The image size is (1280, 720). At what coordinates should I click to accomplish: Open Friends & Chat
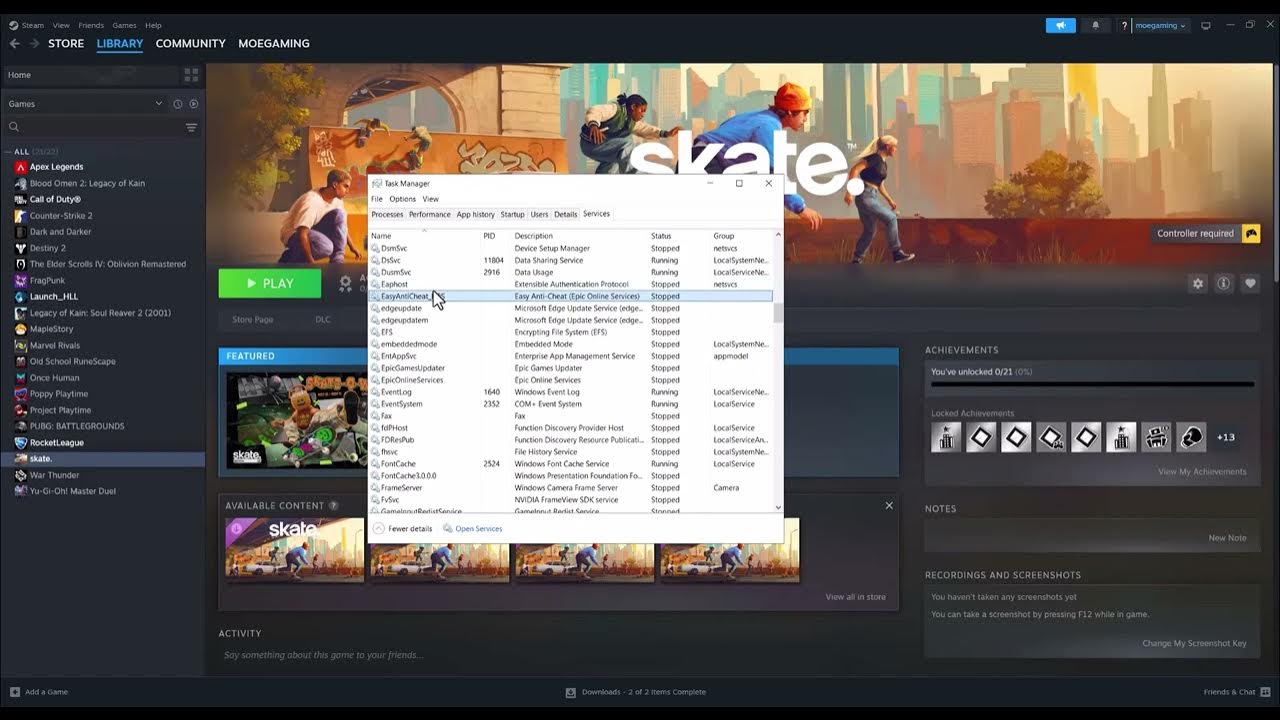[1236, 692]
